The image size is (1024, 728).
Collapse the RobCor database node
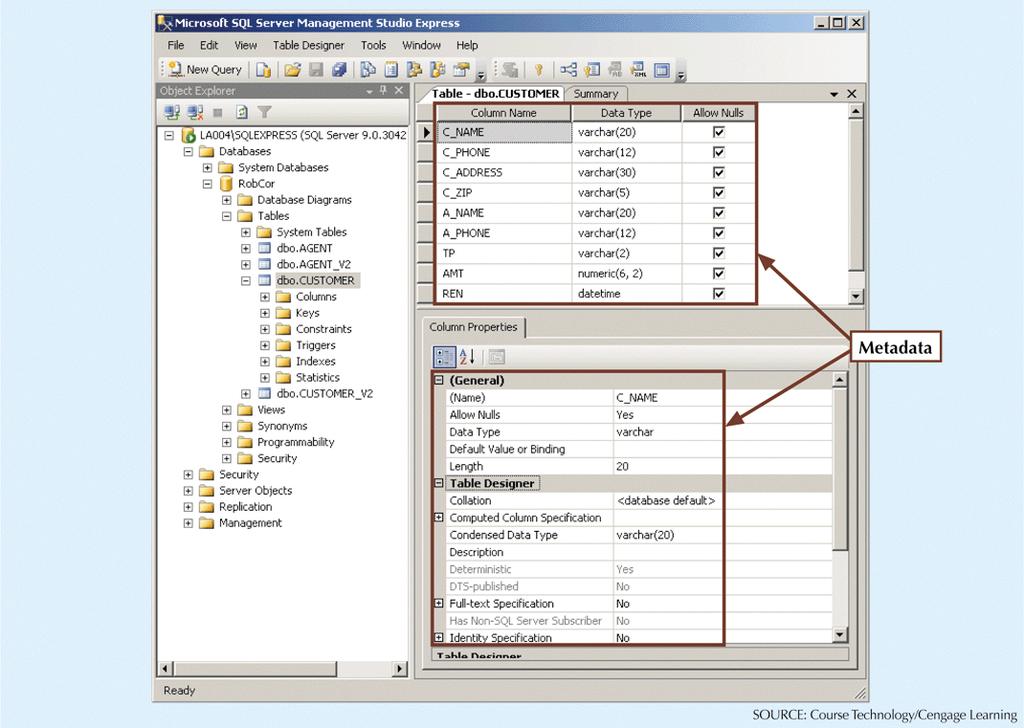(208, 184)
